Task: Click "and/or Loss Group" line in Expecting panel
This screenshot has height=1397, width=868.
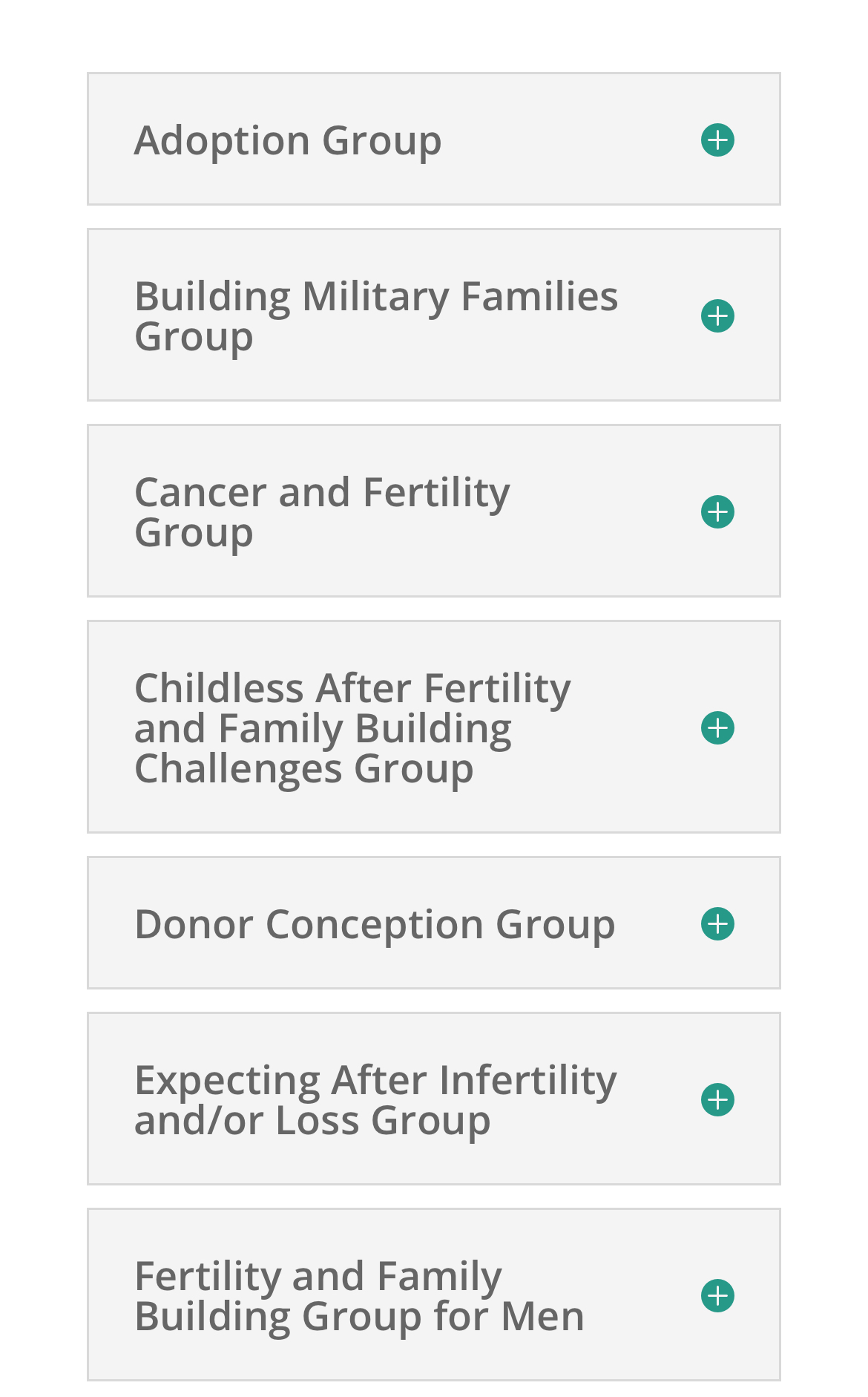Action: pyautogui.click(x=312, y=1121)
